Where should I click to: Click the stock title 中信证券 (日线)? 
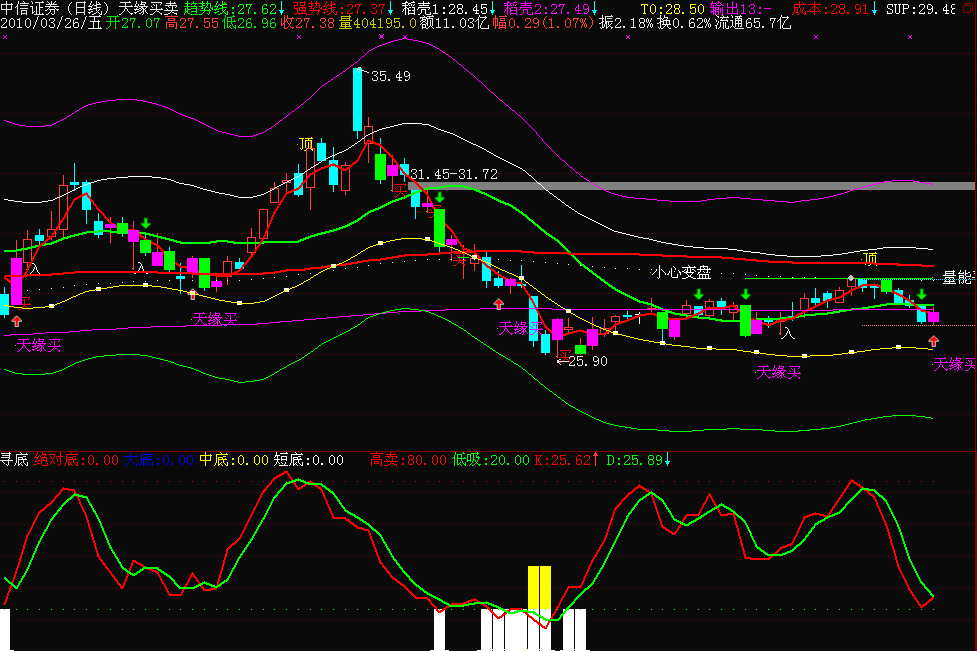coord(57,9)
